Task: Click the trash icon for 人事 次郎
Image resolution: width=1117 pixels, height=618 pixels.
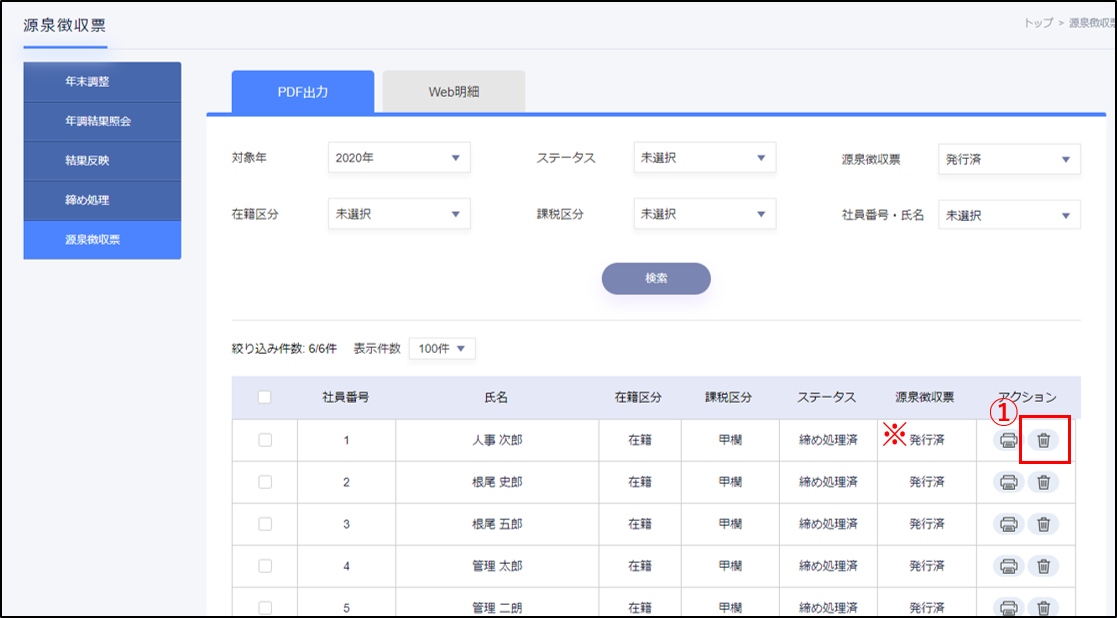Action: coord(1043,440)
